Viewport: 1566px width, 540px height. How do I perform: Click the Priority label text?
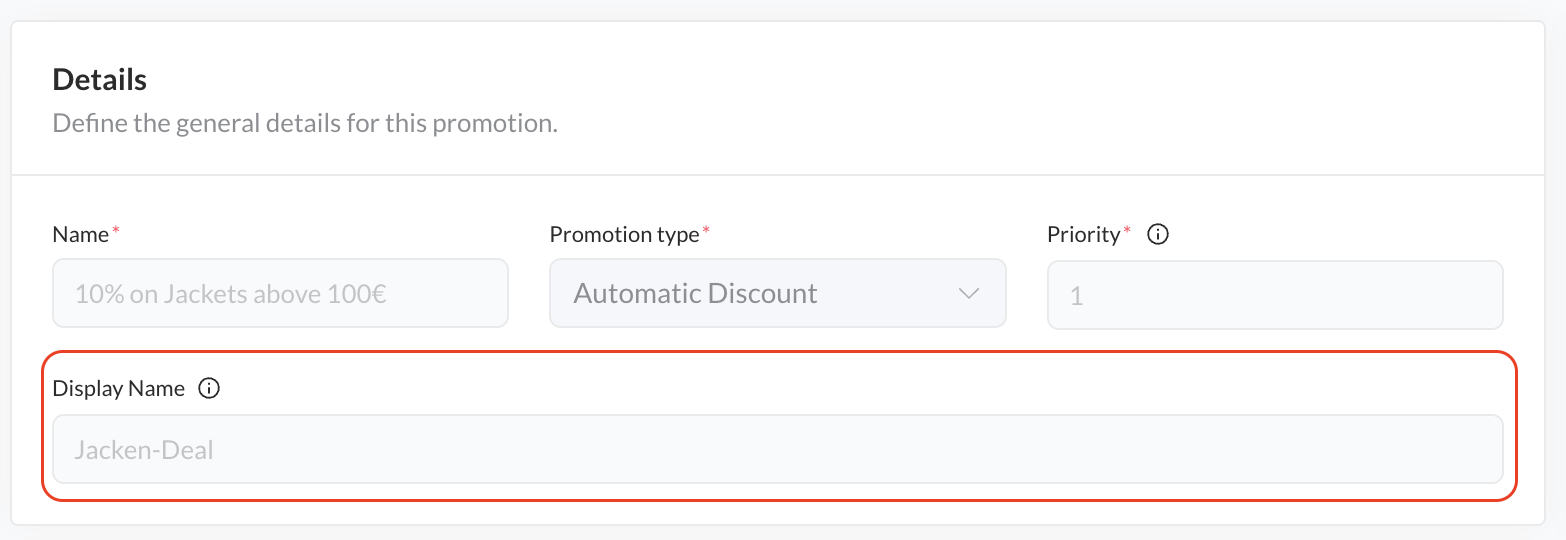click(x=1083, y=235)
